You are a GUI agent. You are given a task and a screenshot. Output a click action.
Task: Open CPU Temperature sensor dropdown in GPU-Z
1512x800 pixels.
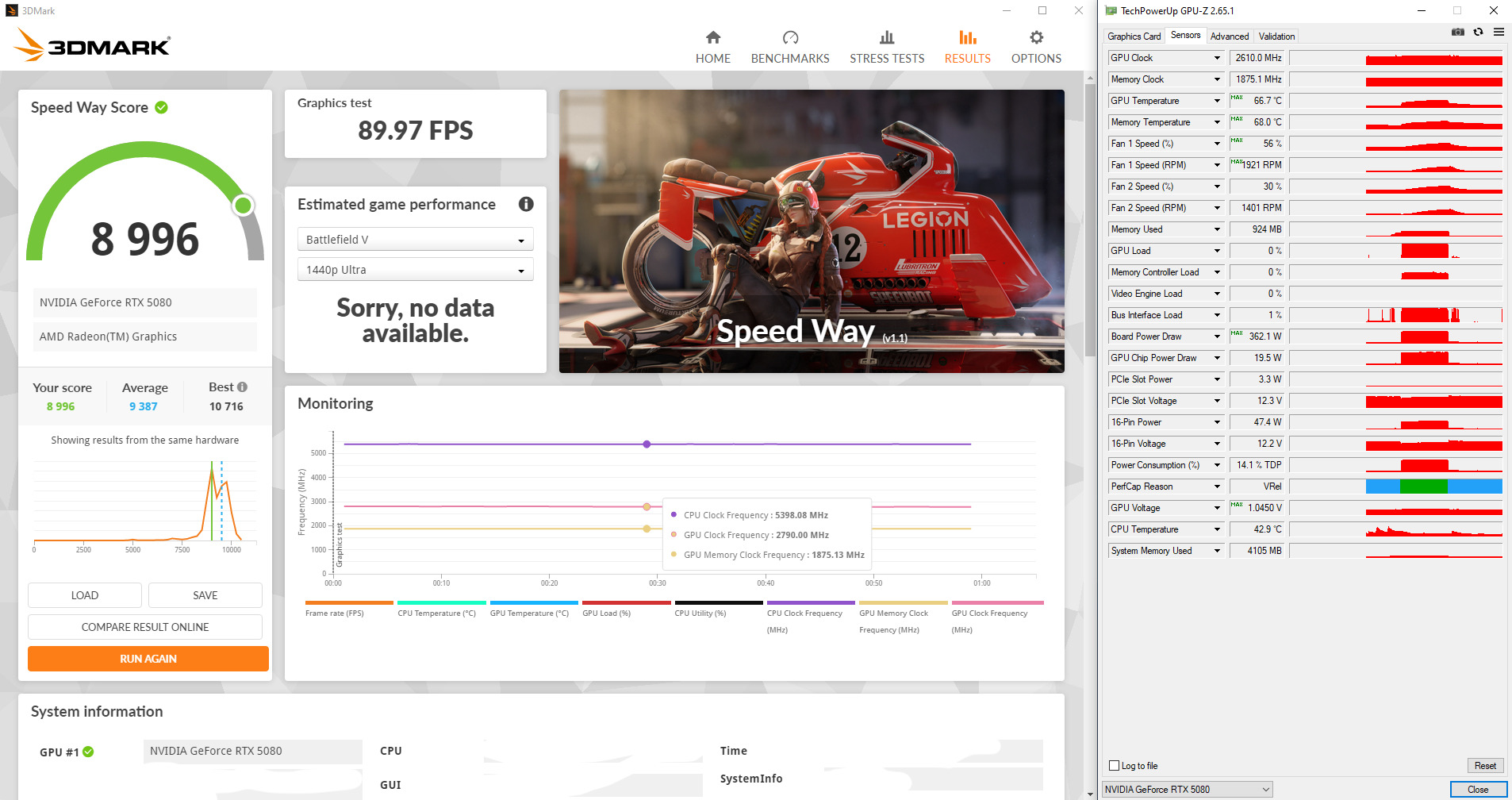pyautogui.click(x=1217, y=529)
